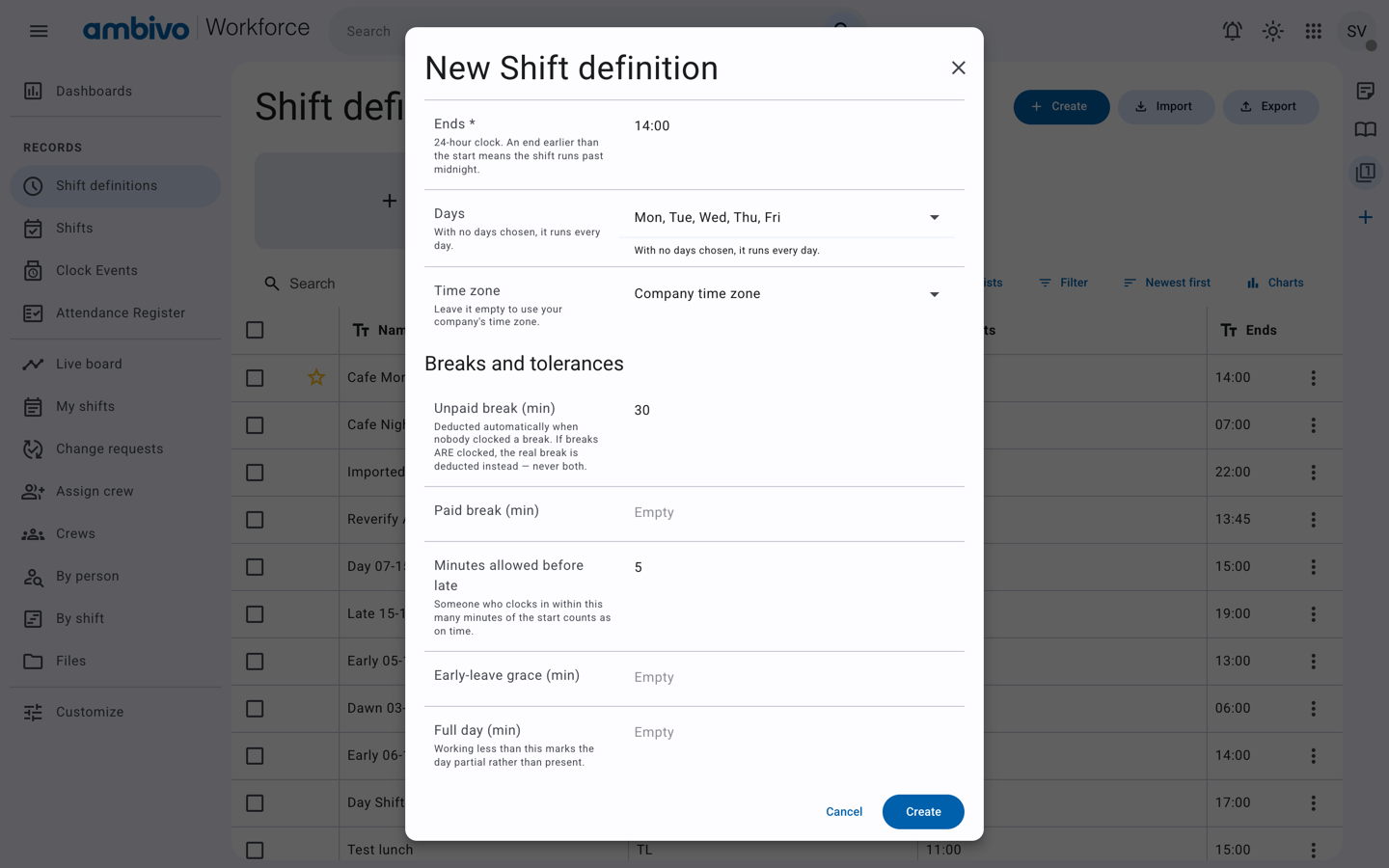Open row menu for the 13:45 row
This screenshot has height=868, width=1389.
1313,520
